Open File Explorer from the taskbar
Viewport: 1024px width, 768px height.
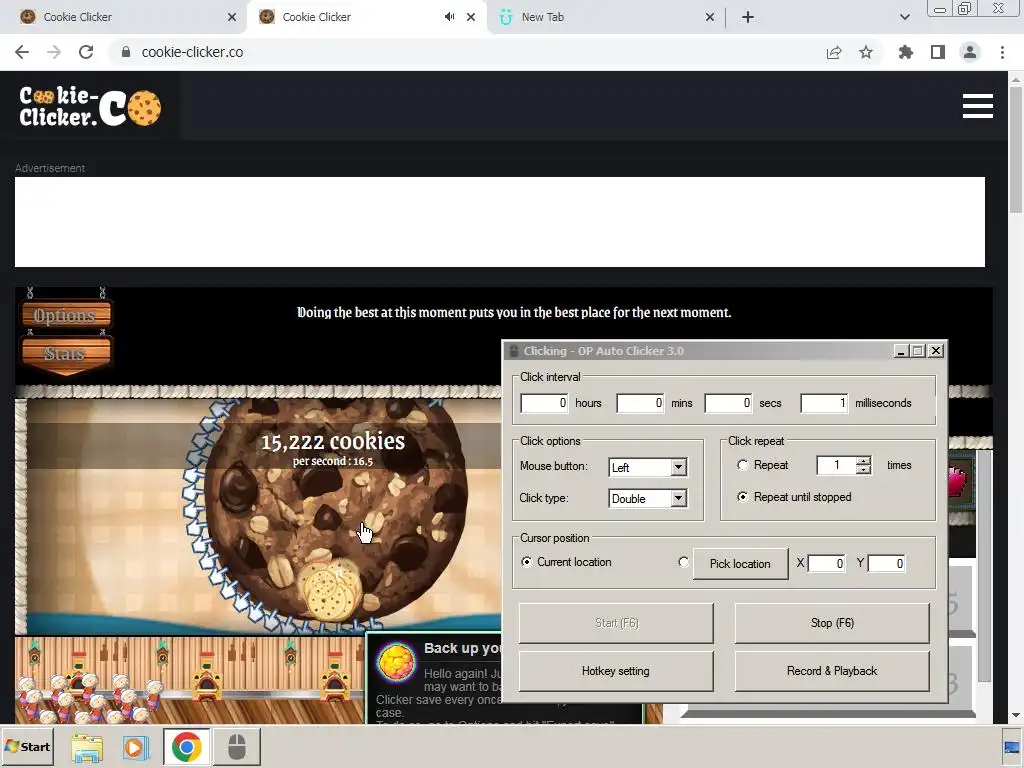(x=87, y=747)
